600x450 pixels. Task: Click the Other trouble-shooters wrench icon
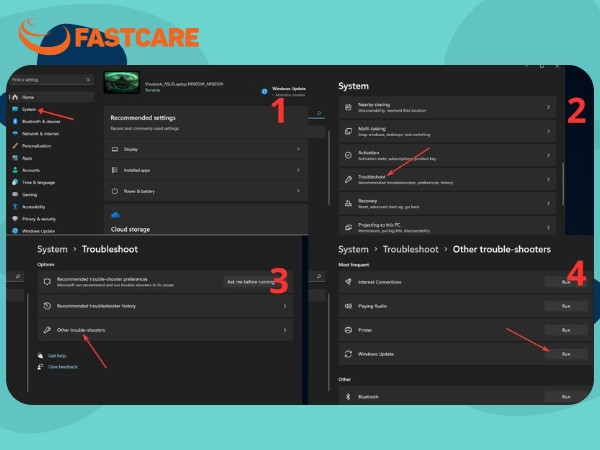click(x=47, y=330)
